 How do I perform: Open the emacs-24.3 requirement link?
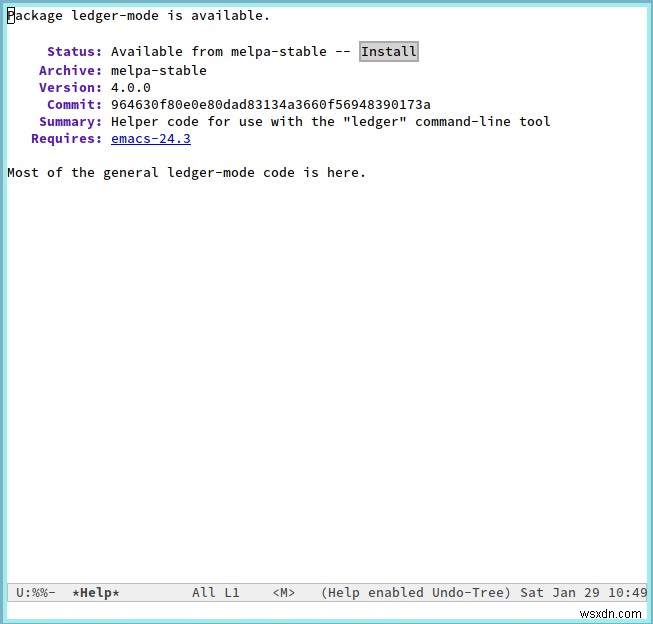click(x=151, y=138)
